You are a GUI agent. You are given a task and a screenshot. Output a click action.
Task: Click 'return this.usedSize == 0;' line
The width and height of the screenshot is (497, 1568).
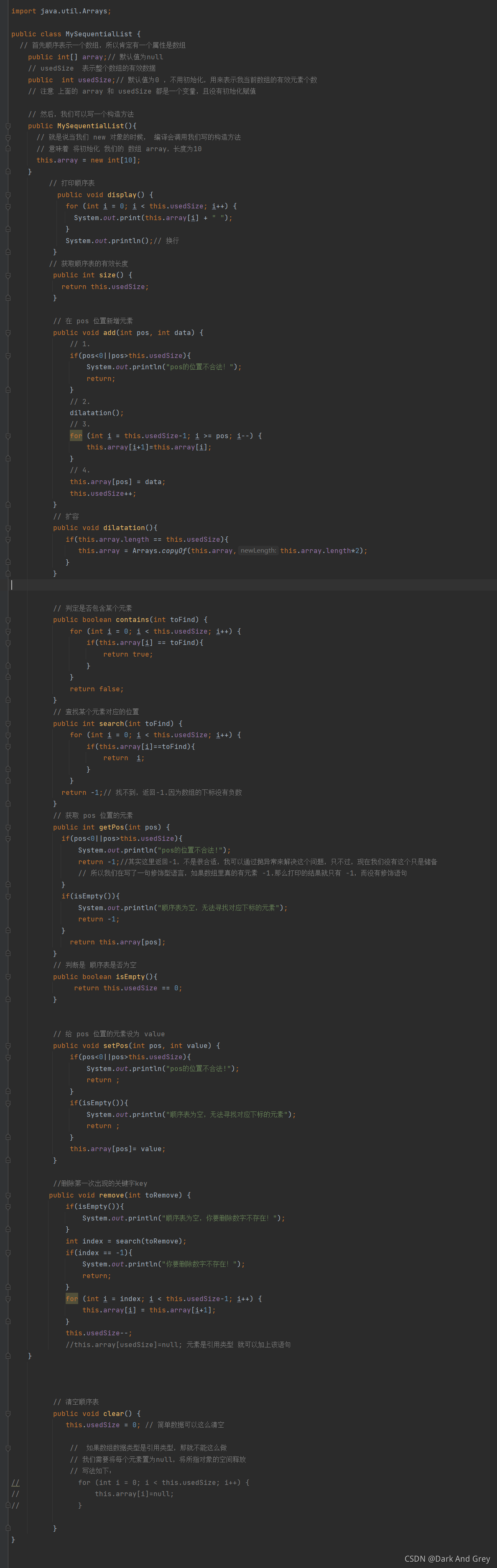click(128, 988)
